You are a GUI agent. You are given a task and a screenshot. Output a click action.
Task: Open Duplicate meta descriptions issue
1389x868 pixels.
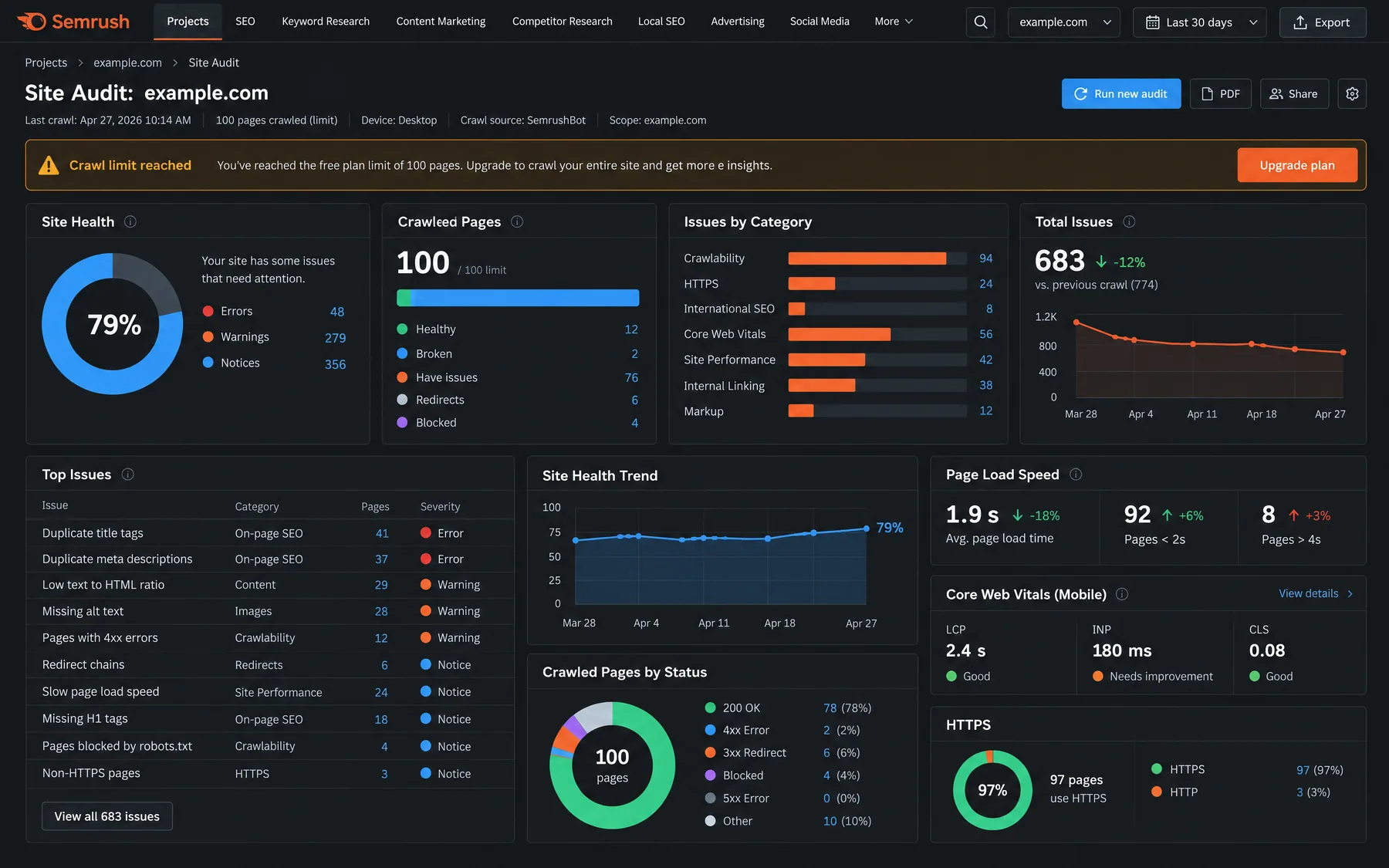(x=270, y=559)
